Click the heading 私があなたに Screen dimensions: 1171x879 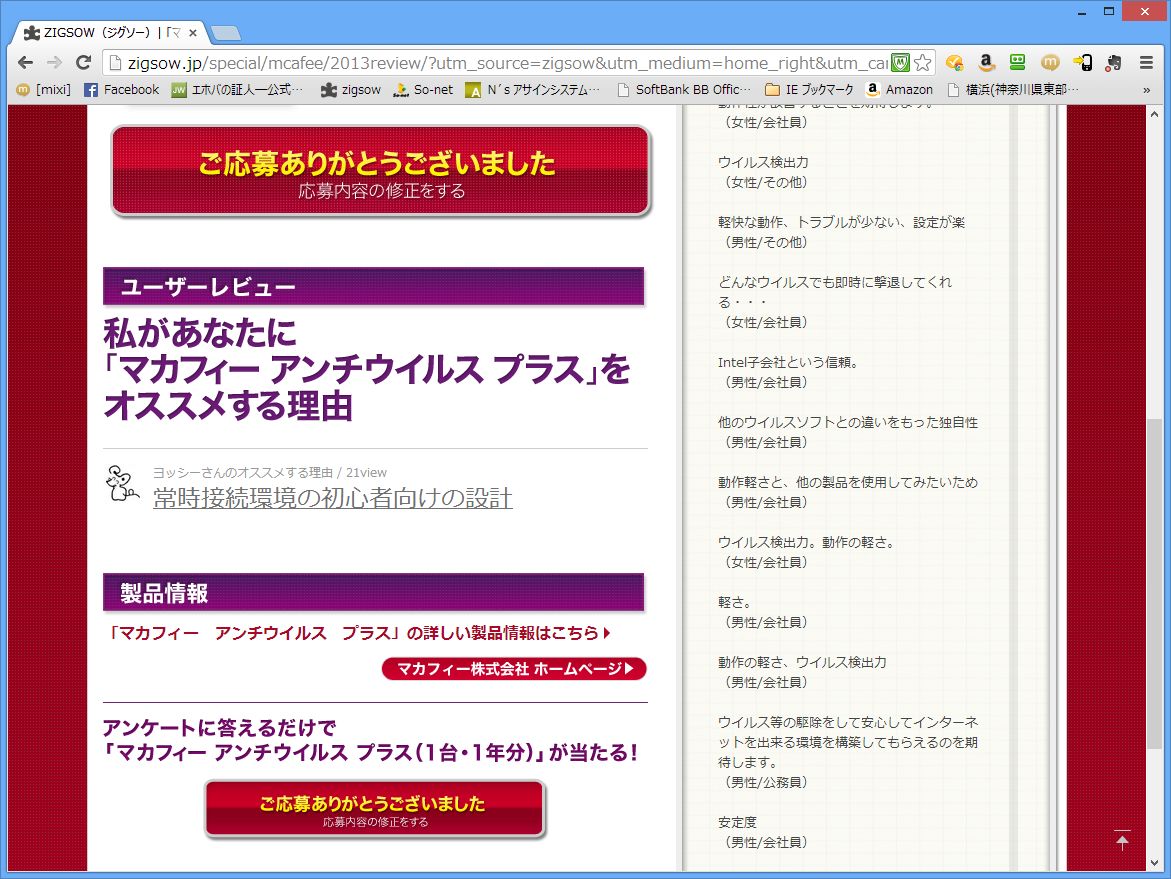tap(199, 333)
